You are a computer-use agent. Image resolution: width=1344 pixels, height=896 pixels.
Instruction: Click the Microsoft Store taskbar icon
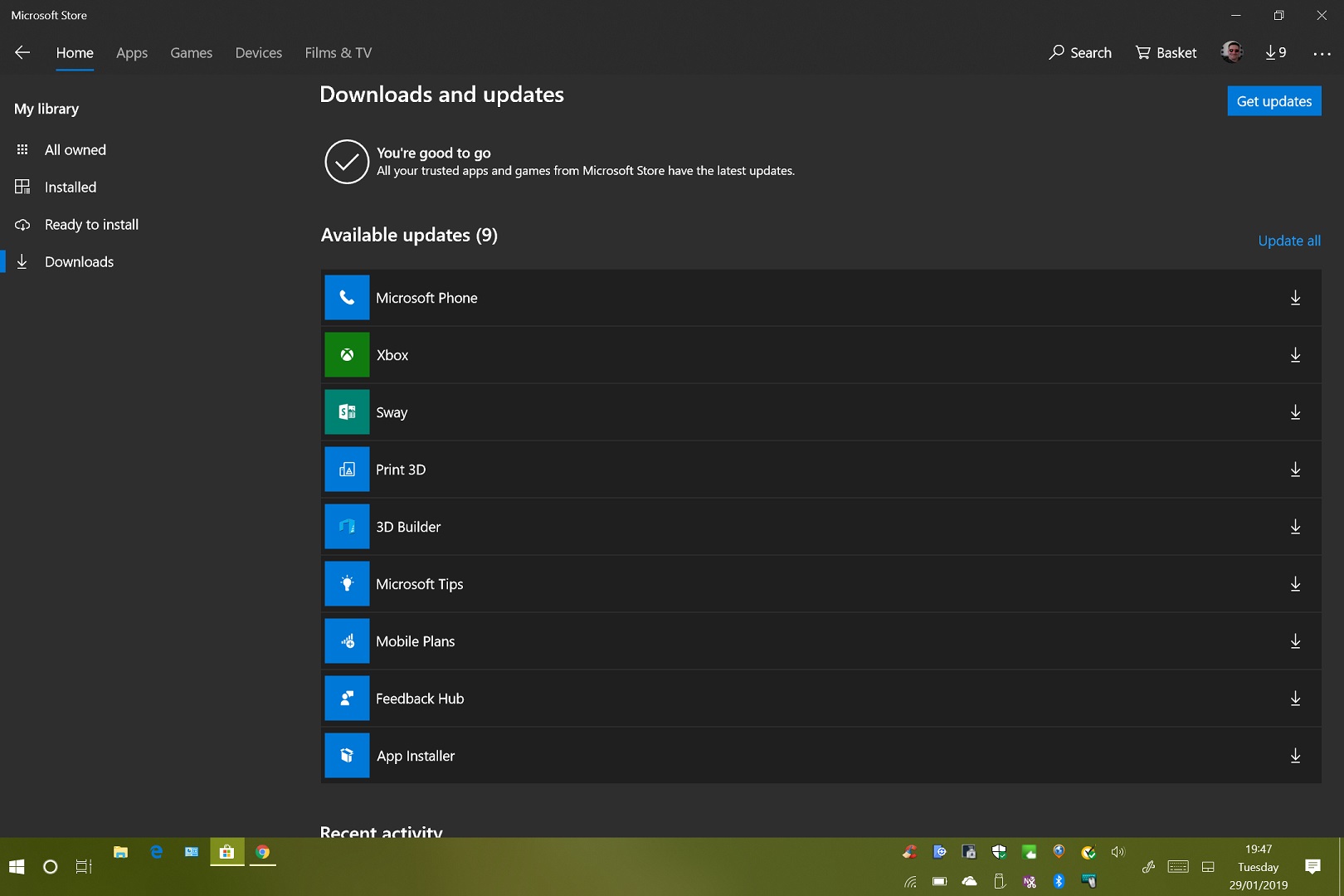click(x=226, y=852)
